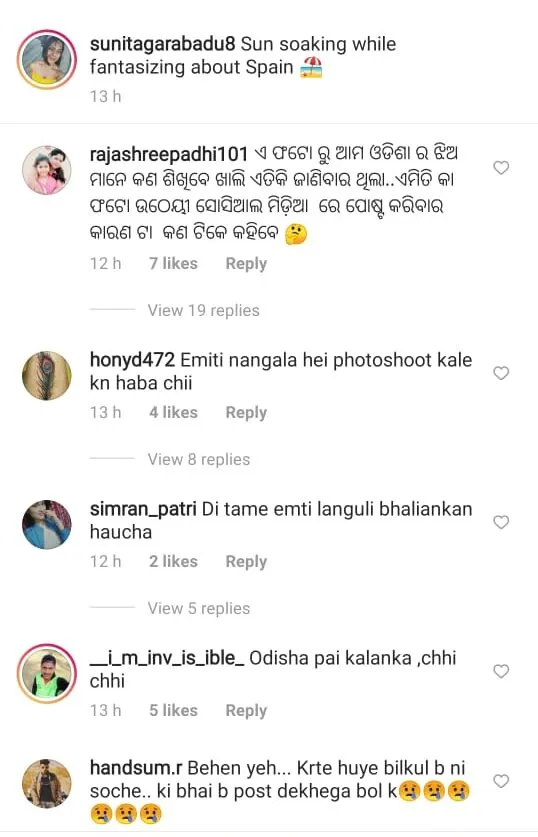Open simran_patri profile avatar

[x=47, y=524]
